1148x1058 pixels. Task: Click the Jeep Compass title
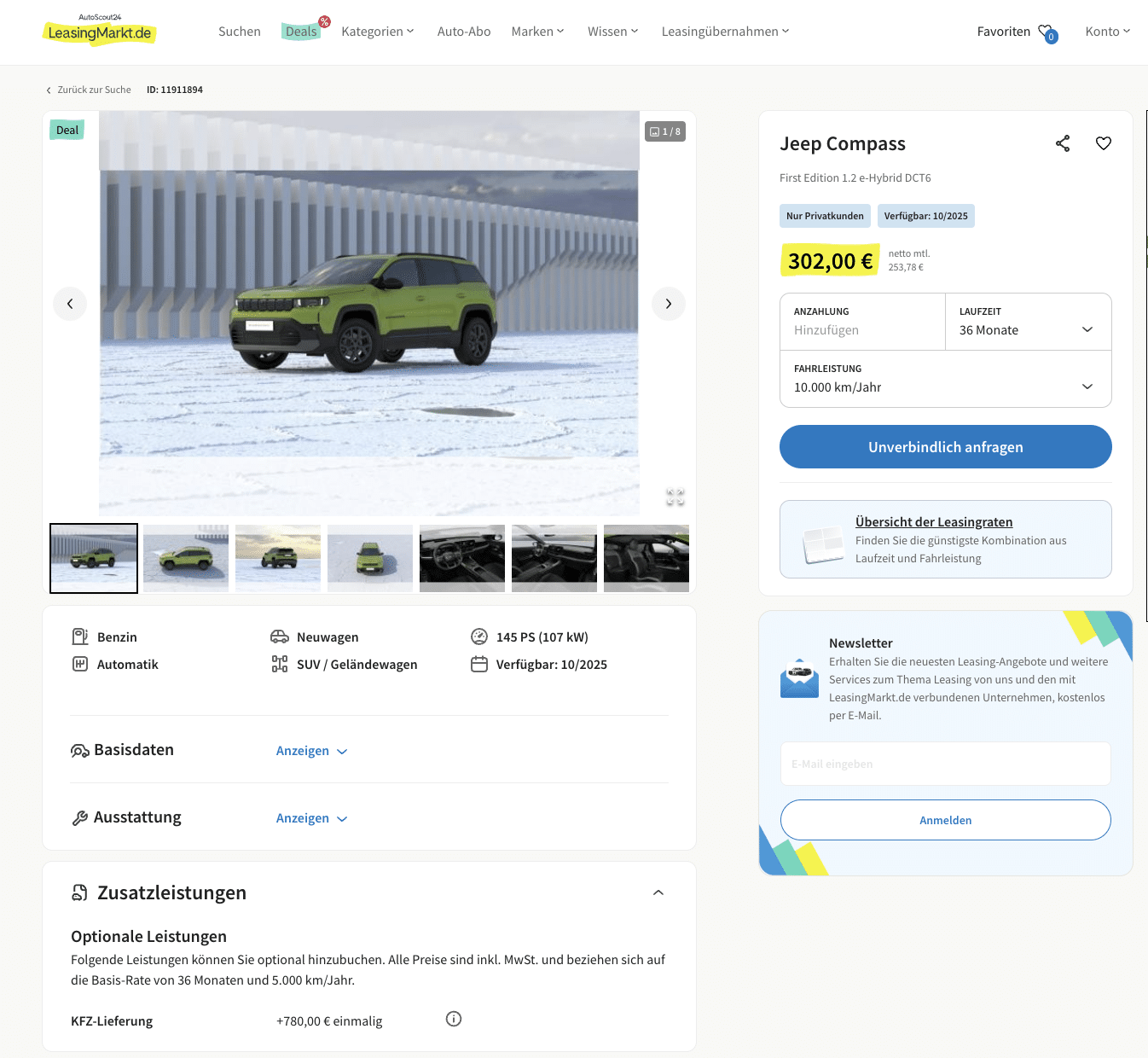coord(843,144)
